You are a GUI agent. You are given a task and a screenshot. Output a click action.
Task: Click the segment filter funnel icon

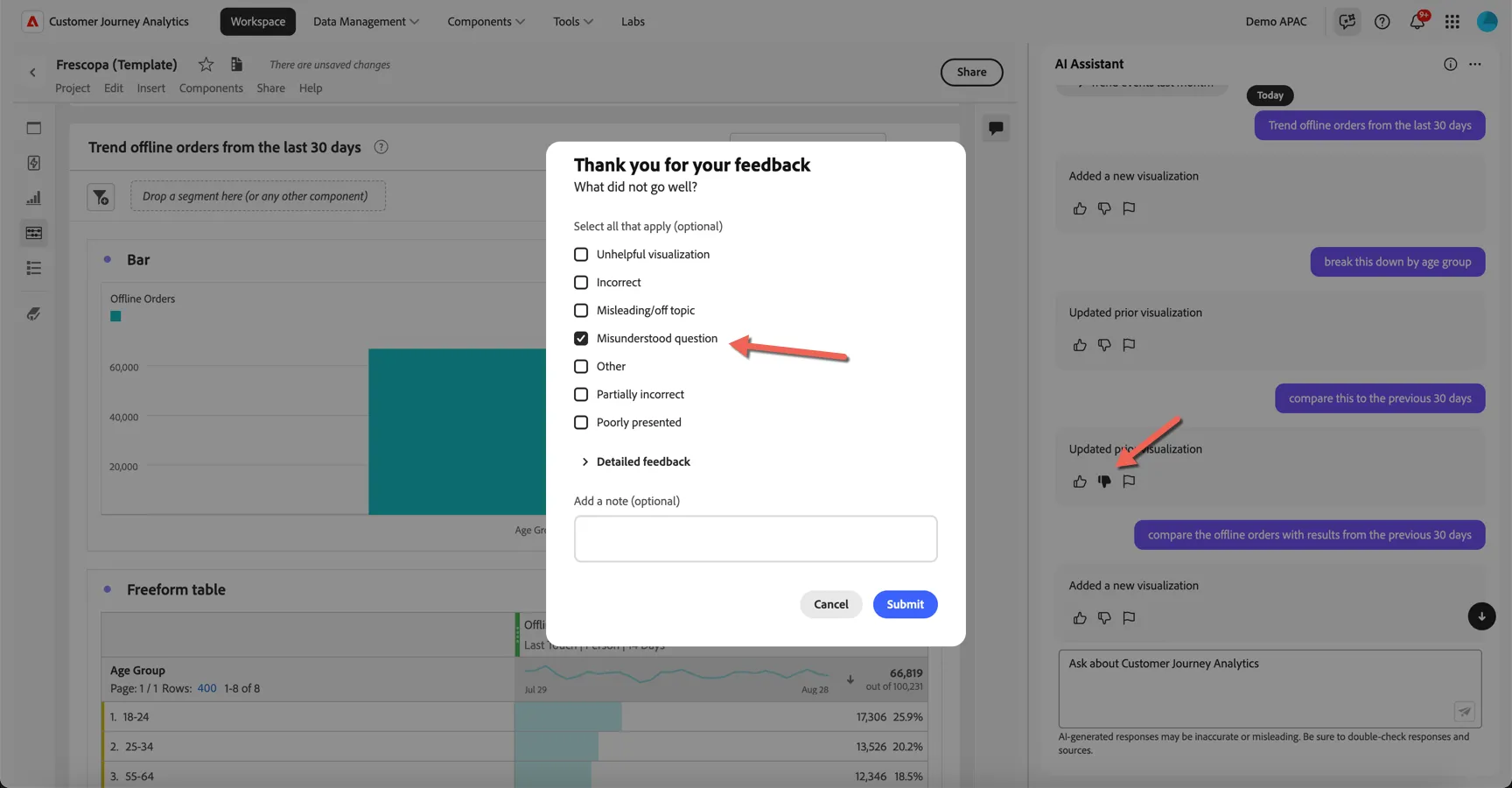(101, 196)
